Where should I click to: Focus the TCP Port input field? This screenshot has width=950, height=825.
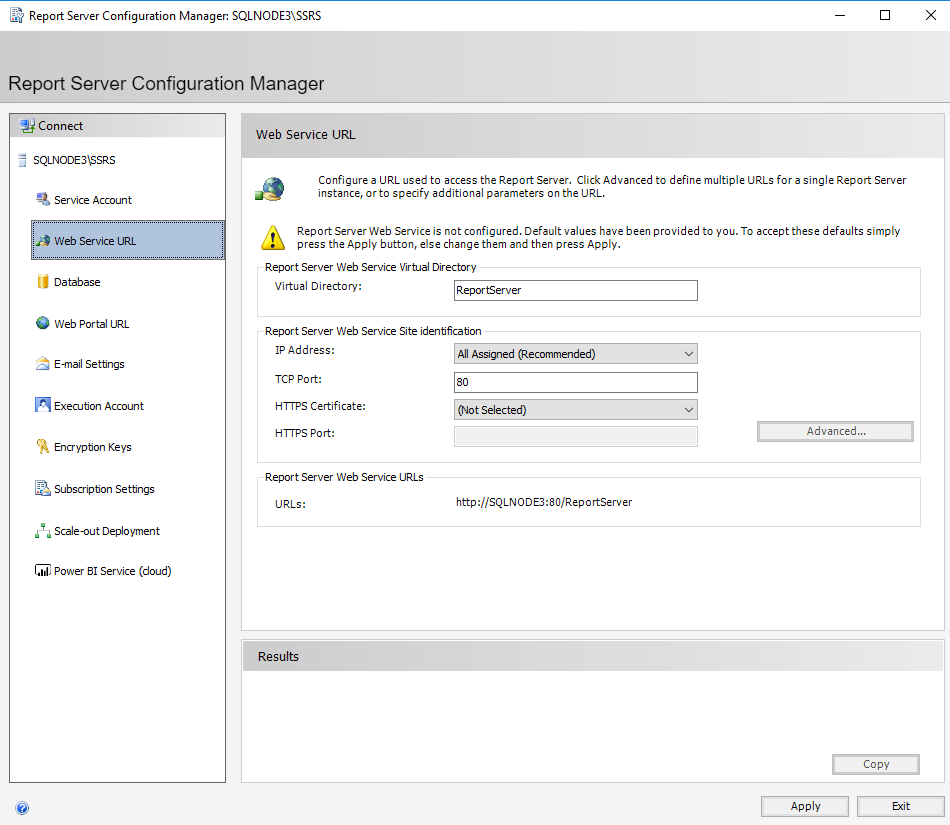click(x=575, y=382)
